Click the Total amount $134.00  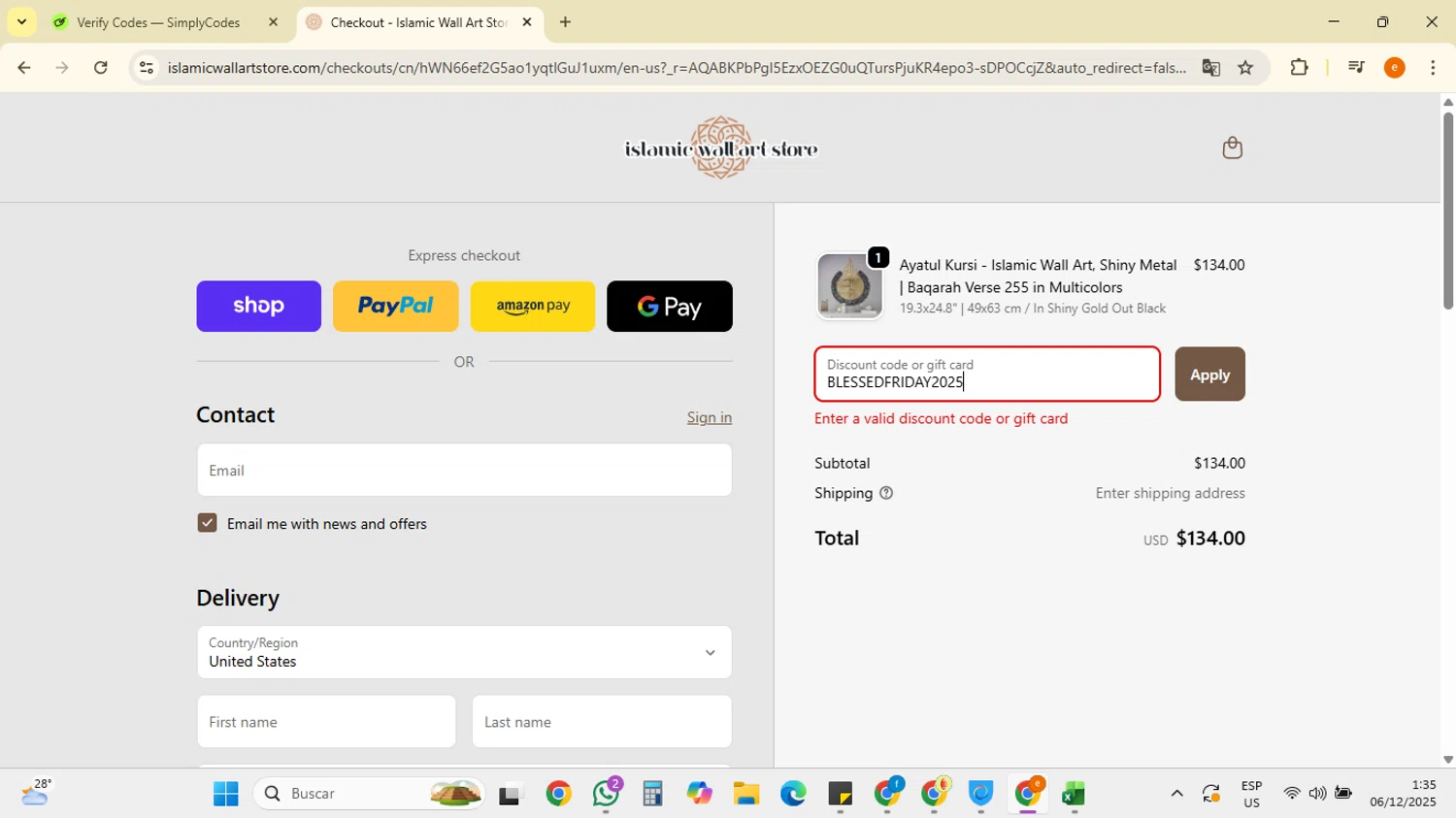click(1210, 539)
